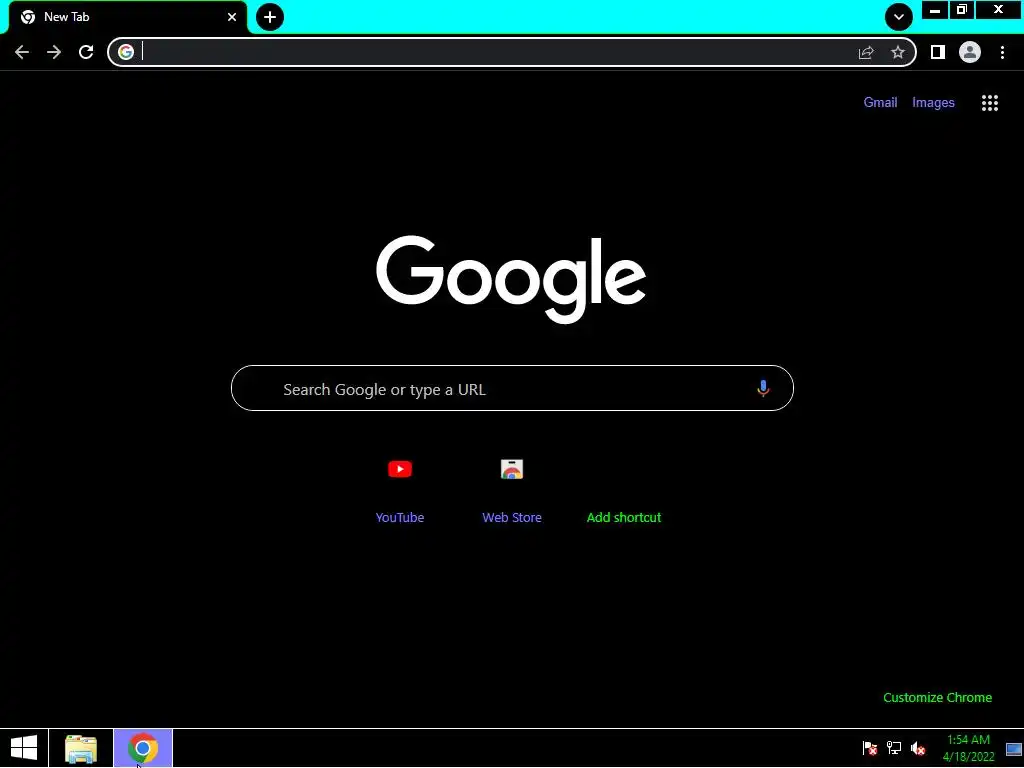Open the Images link

pyautogui.click(x=933, y=103)
